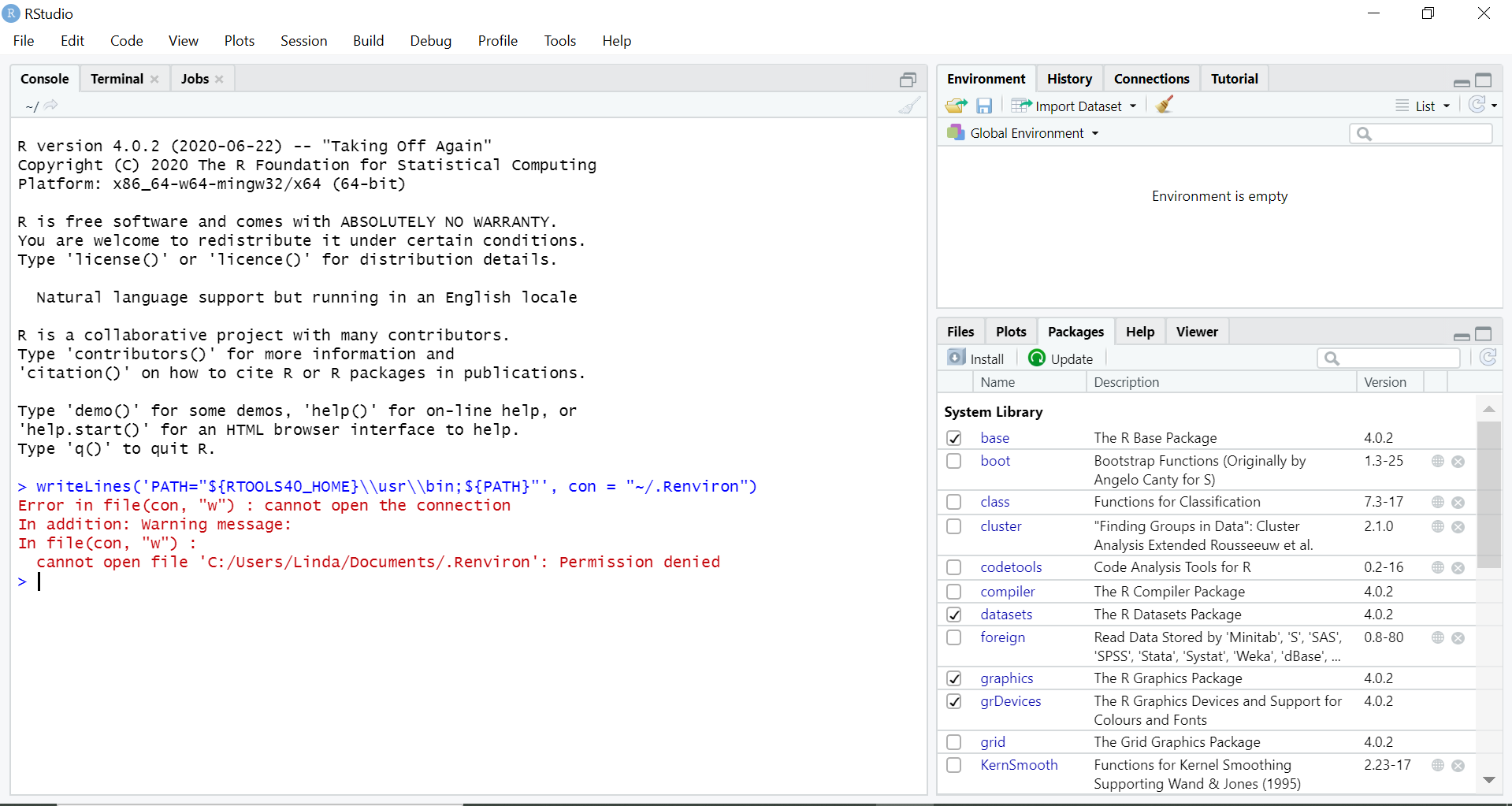Maximize the Packages pane
The width and height of the screenshot is (1512, 806).
pyautogui.click(x=1484, y=334)
